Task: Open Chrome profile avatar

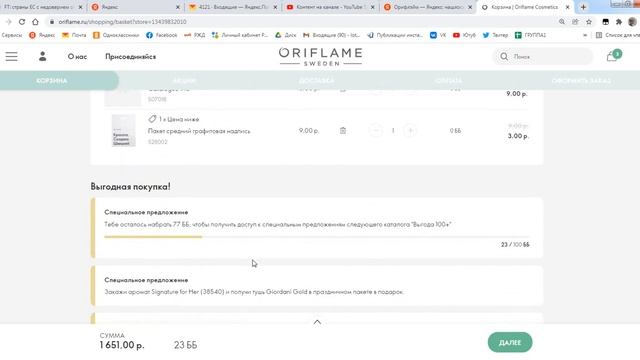Action: click(x=632, y=22)
